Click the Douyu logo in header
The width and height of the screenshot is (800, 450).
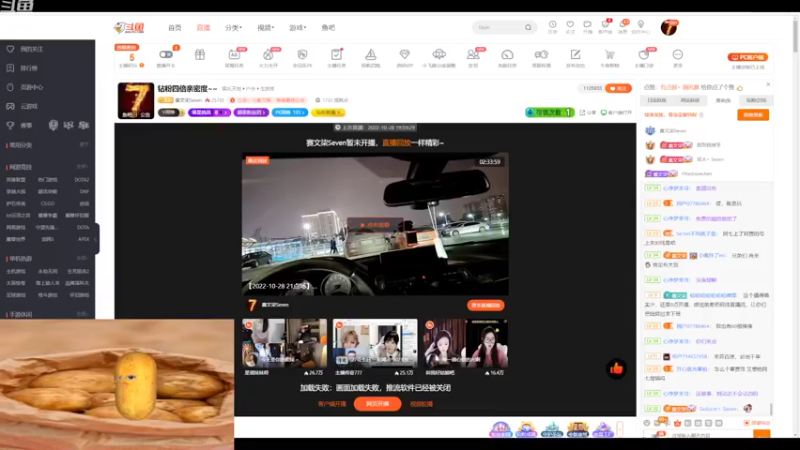pyautogui.click(x=129, y=28)
